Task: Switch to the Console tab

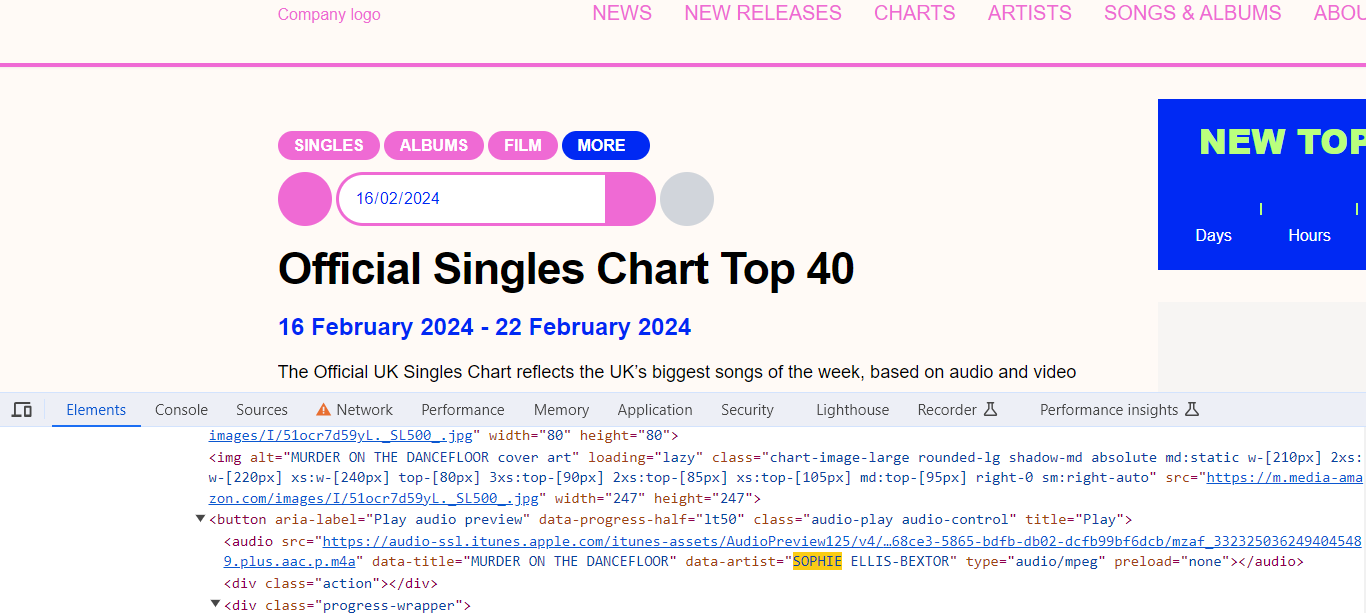Action: 181,410
